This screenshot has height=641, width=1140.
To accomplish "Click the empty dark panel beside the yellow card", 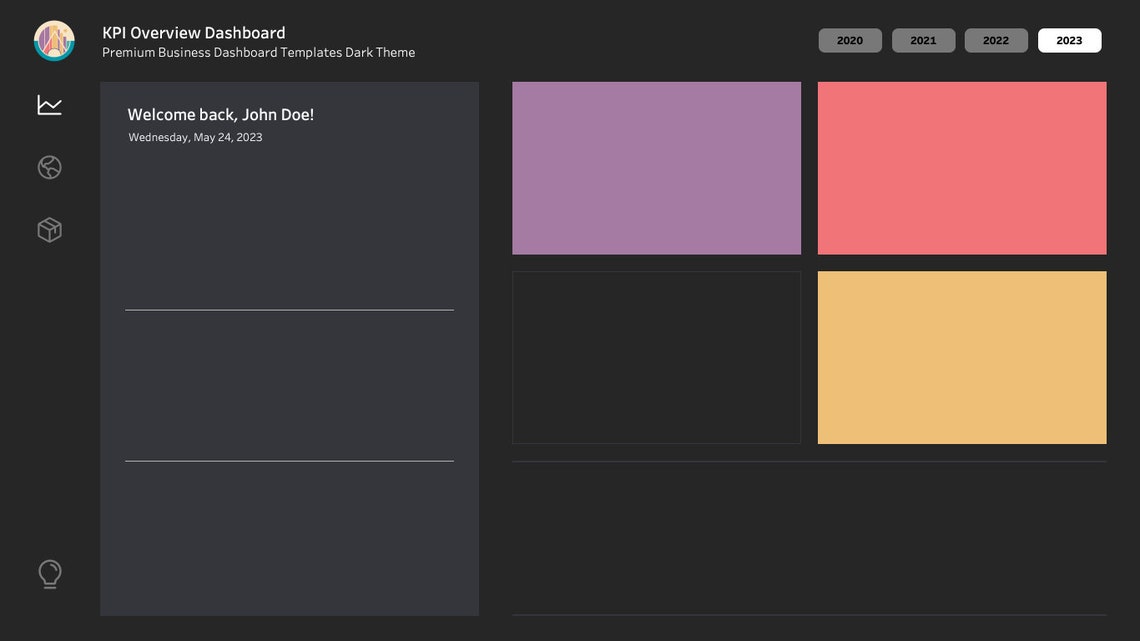I will click(656, 356).
